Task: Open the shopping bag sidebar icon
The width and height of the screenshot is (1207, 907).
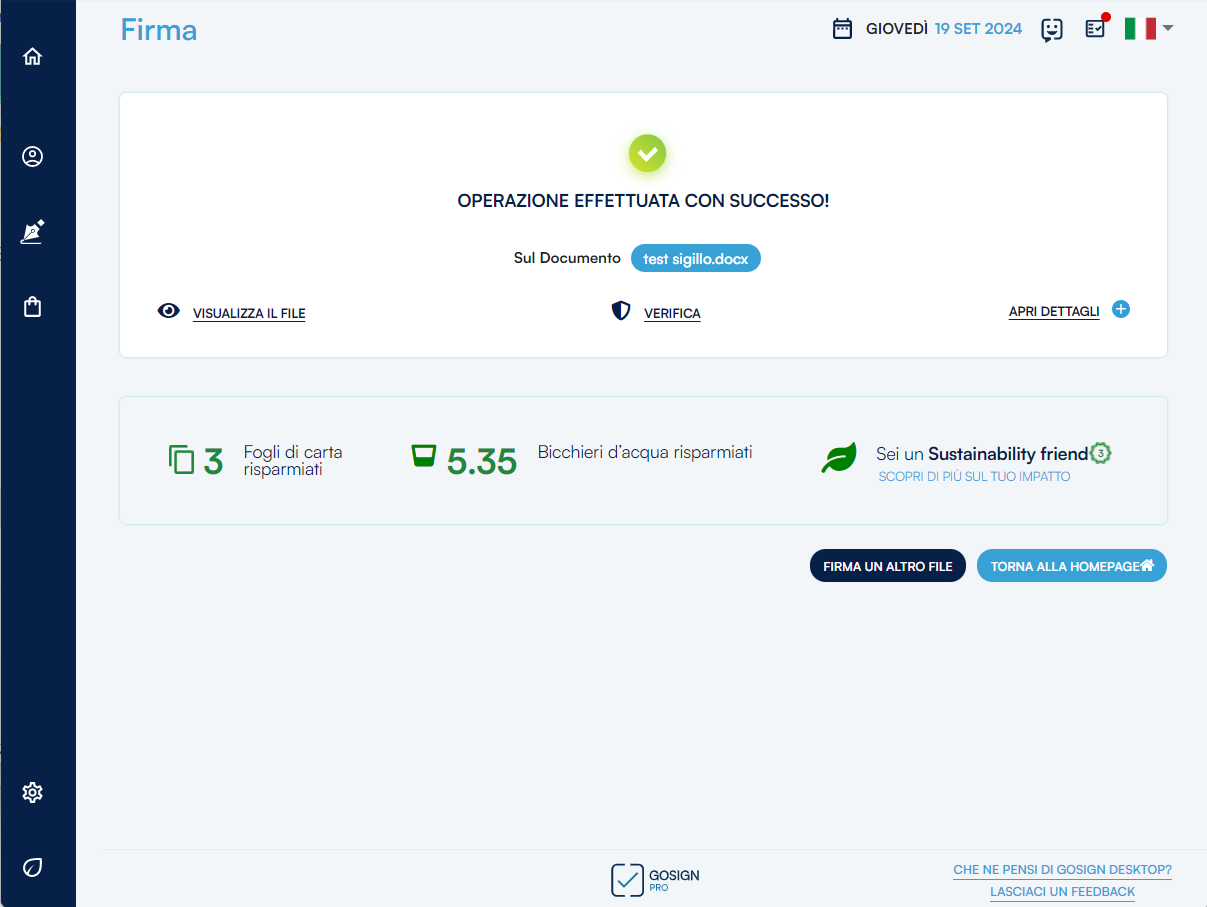Action: click(x=33, y=307)
